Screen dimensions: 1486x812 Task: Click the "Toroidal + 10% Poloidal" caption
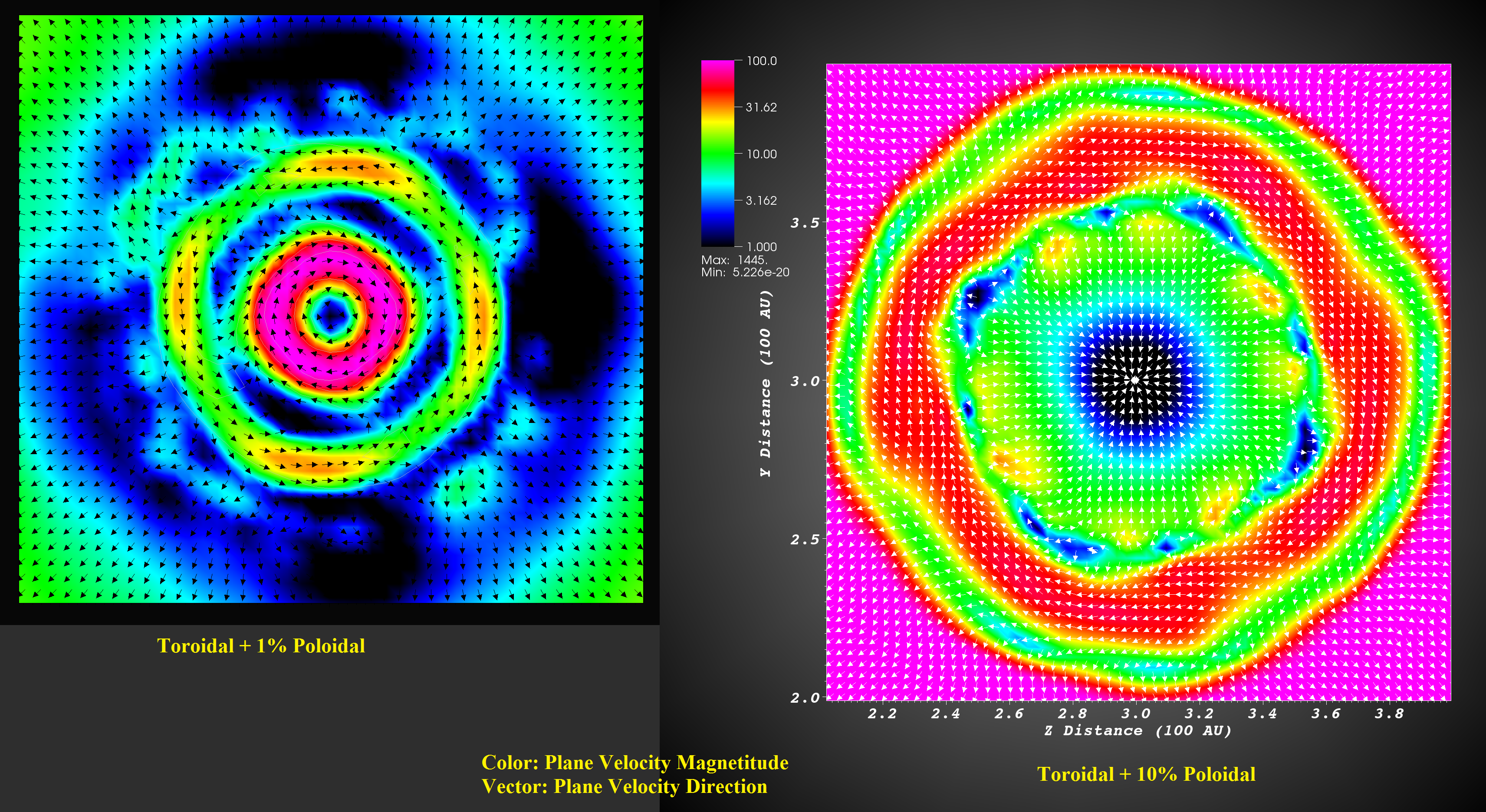pyautogui.click(x=1146, y=774)
